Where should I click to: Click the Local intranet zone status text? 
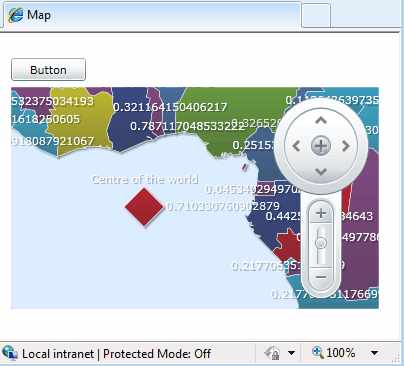[58, 354]
